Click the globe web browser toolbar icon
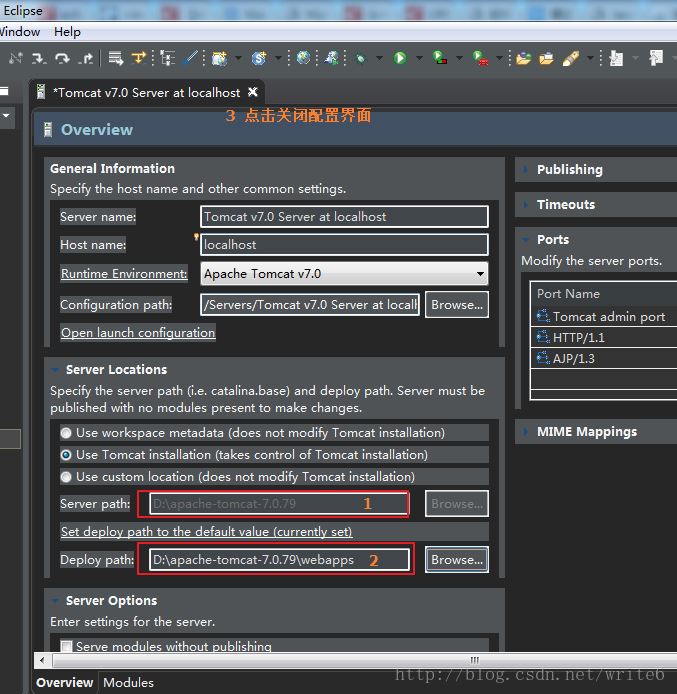This screenshot has width=677, height=694. pos(304,58)
